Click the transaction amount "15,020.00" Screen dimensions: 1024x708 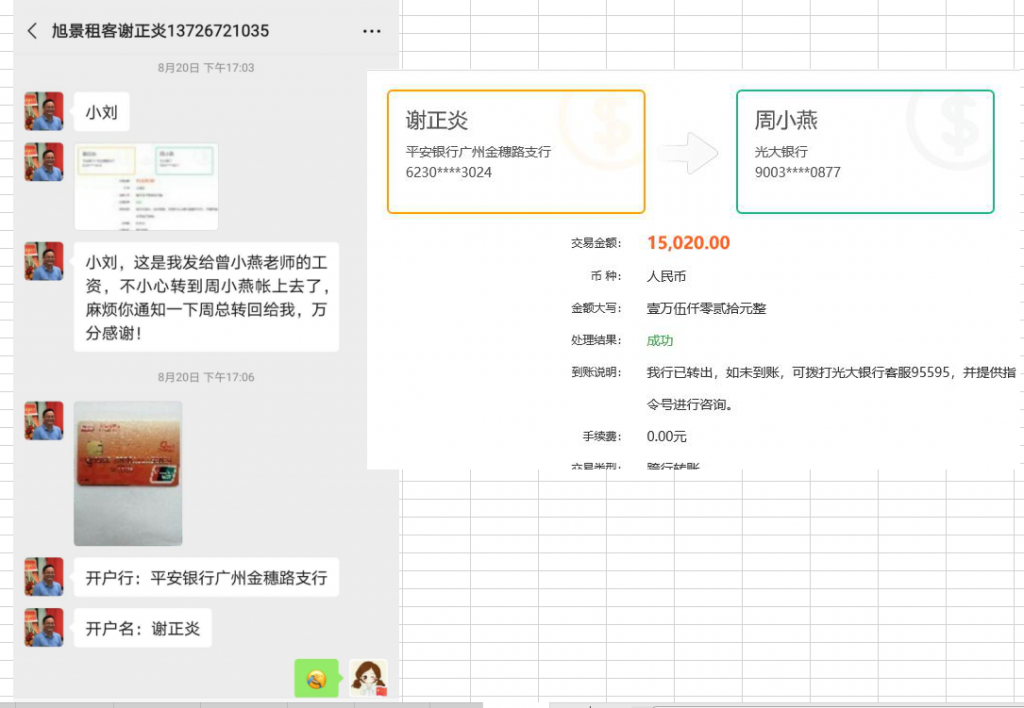(x=688, y=243)
